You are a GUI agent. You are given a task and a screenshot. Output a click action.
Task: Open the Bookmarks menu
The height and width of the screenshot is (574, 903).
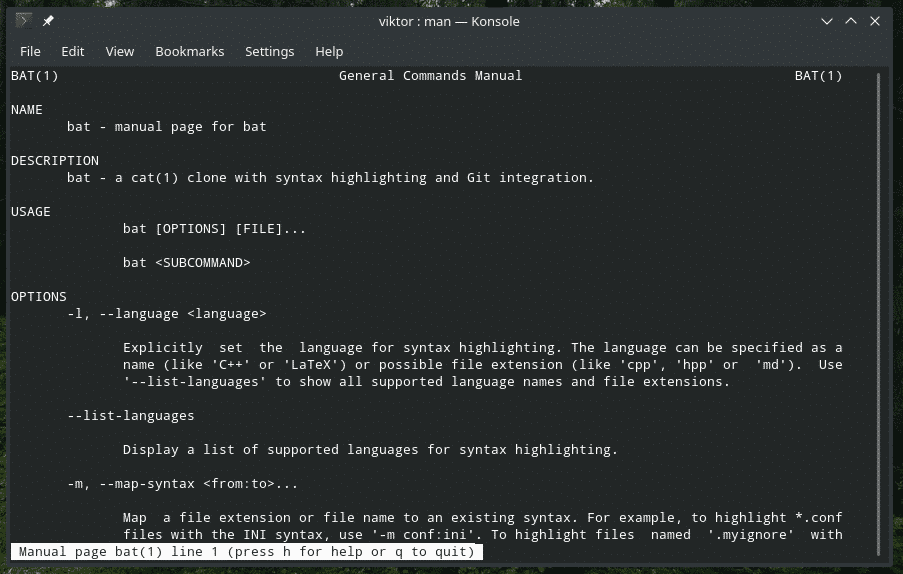[x=189, y=51]
